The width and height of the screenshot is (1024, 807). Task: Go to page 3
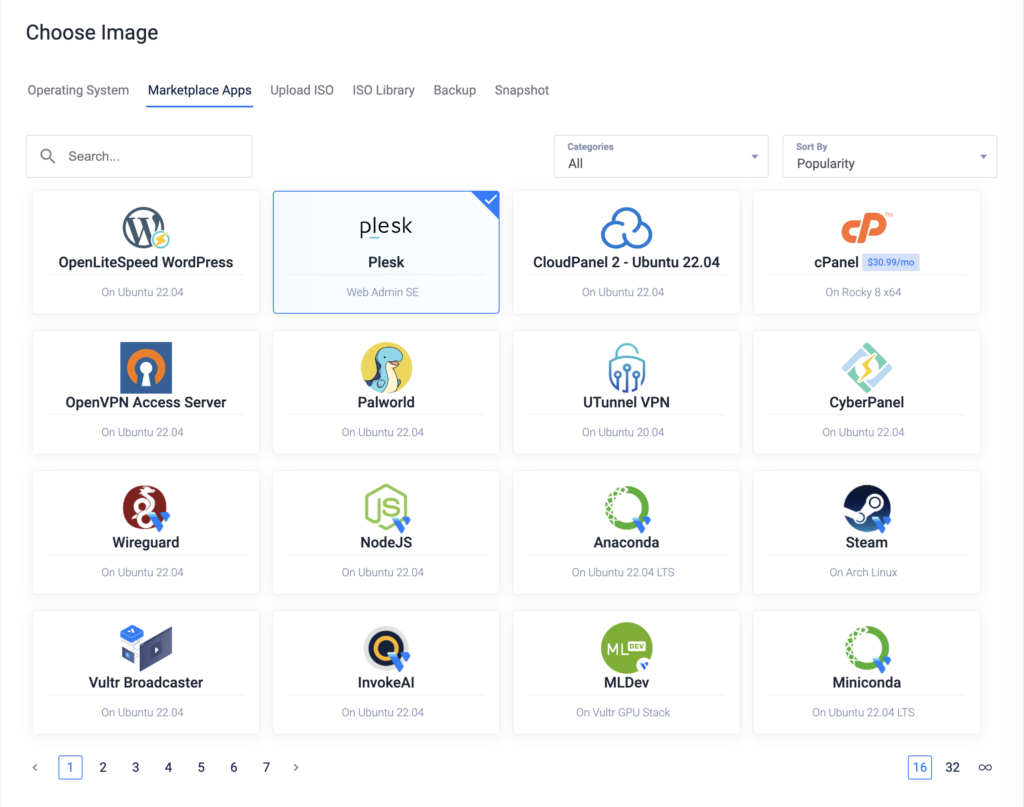(x=135, y=767)
